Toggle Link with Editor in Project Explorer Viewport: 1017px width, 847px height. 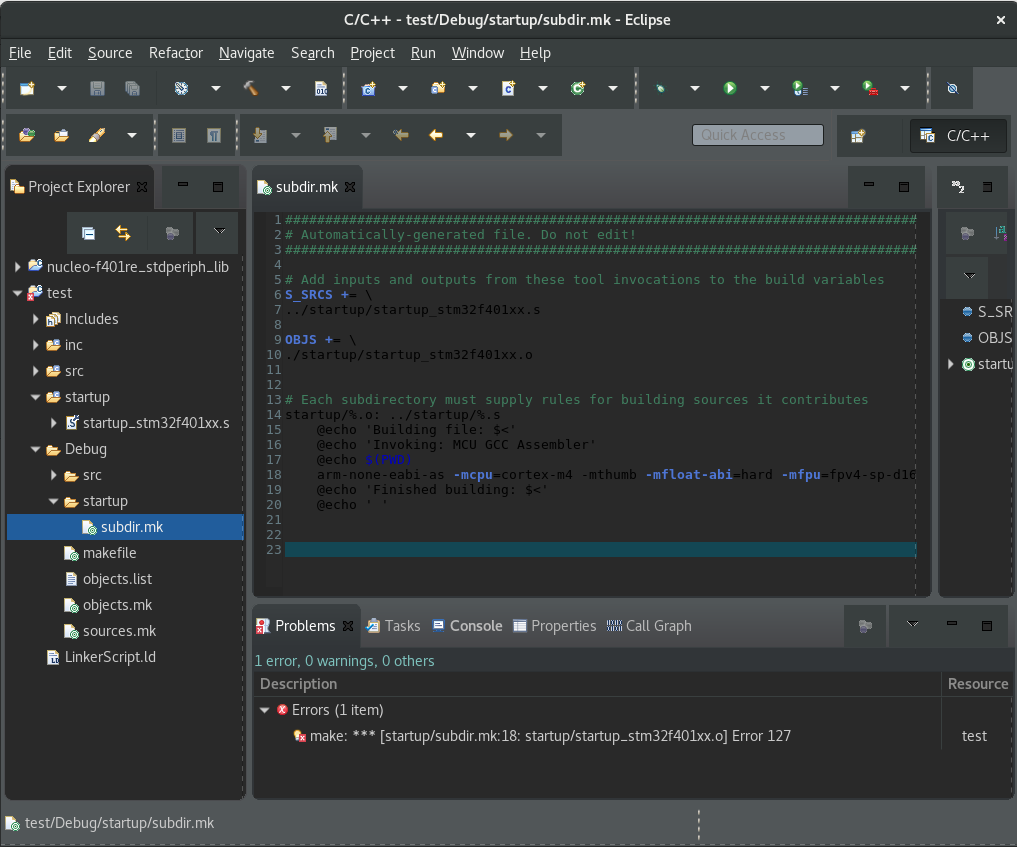pyautogui.click(x=122, y=233)
